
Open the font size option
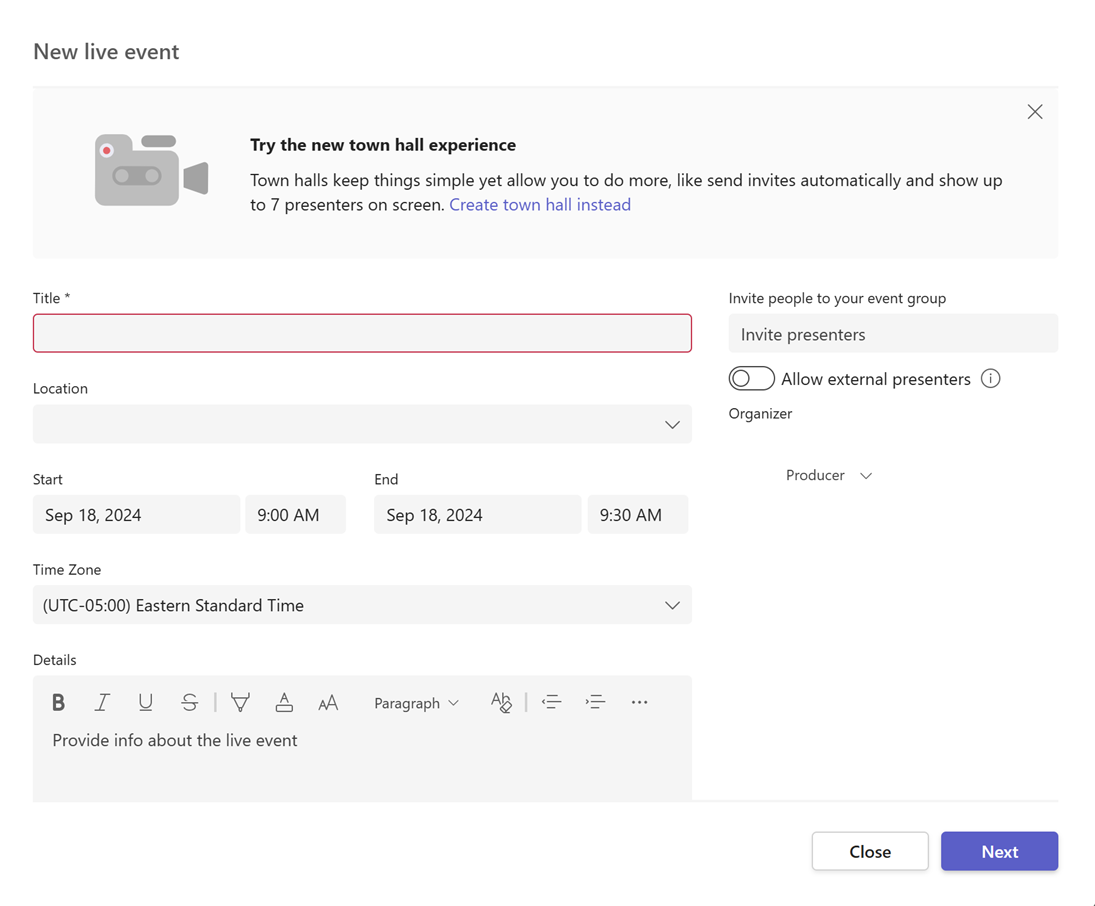coord(328,703)
